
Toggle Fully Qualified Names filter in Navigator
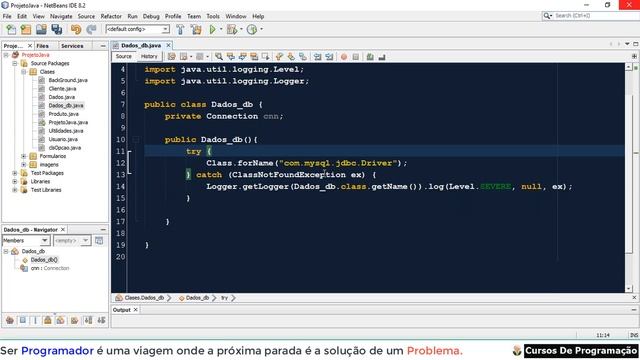coord(74,320)
